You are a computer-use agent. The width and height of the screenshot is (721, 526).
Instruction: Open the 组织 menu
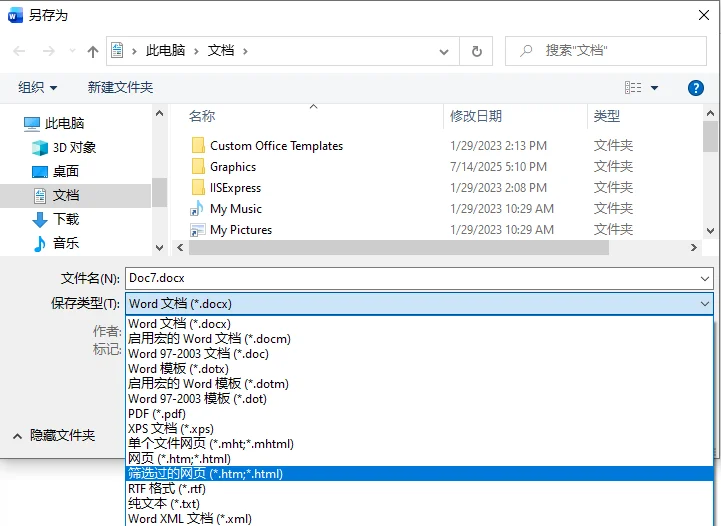pos(37,87)
